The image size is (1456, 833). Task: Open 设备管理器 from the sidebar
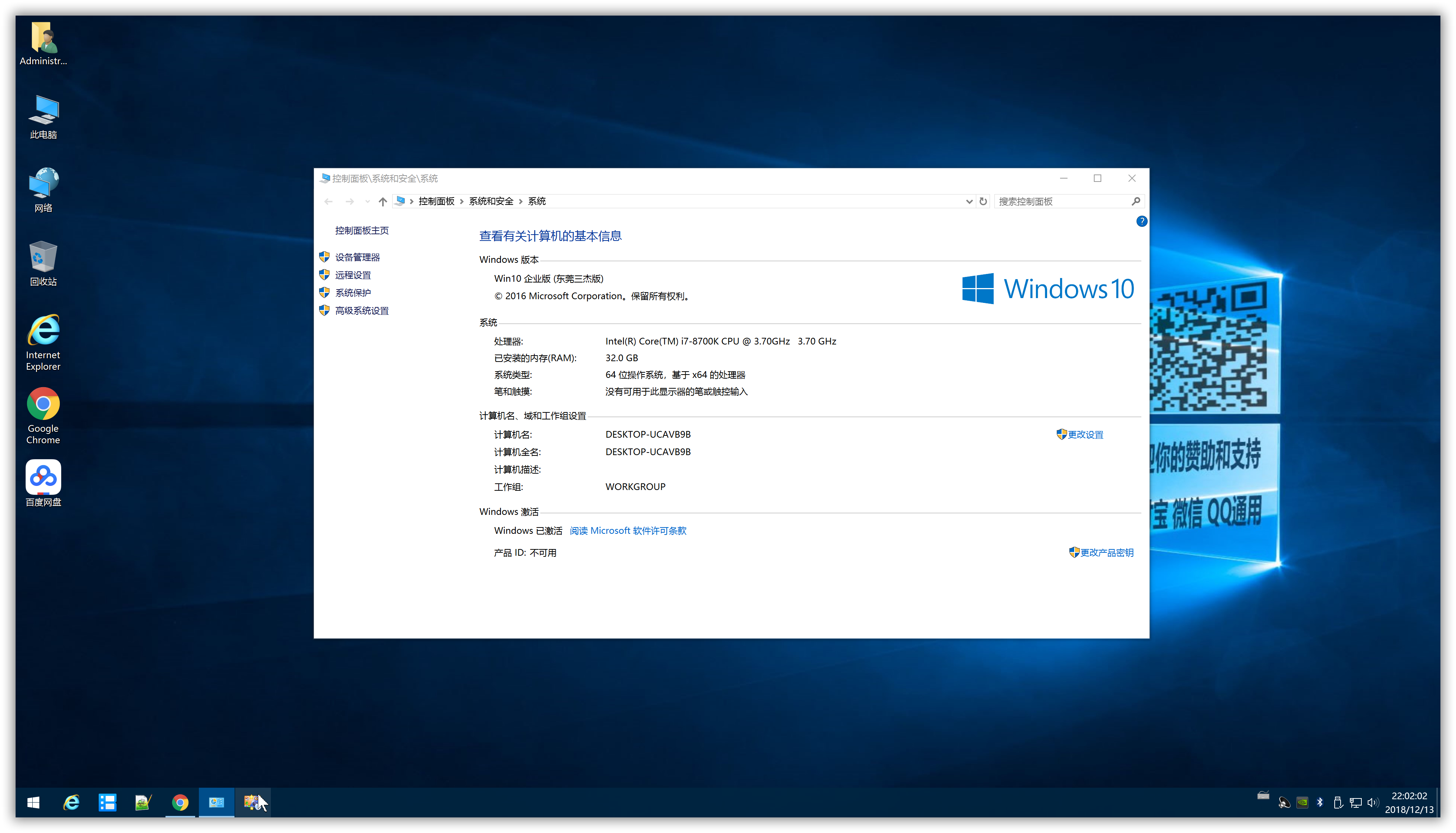pyautogui.click(x=357, y=258)
